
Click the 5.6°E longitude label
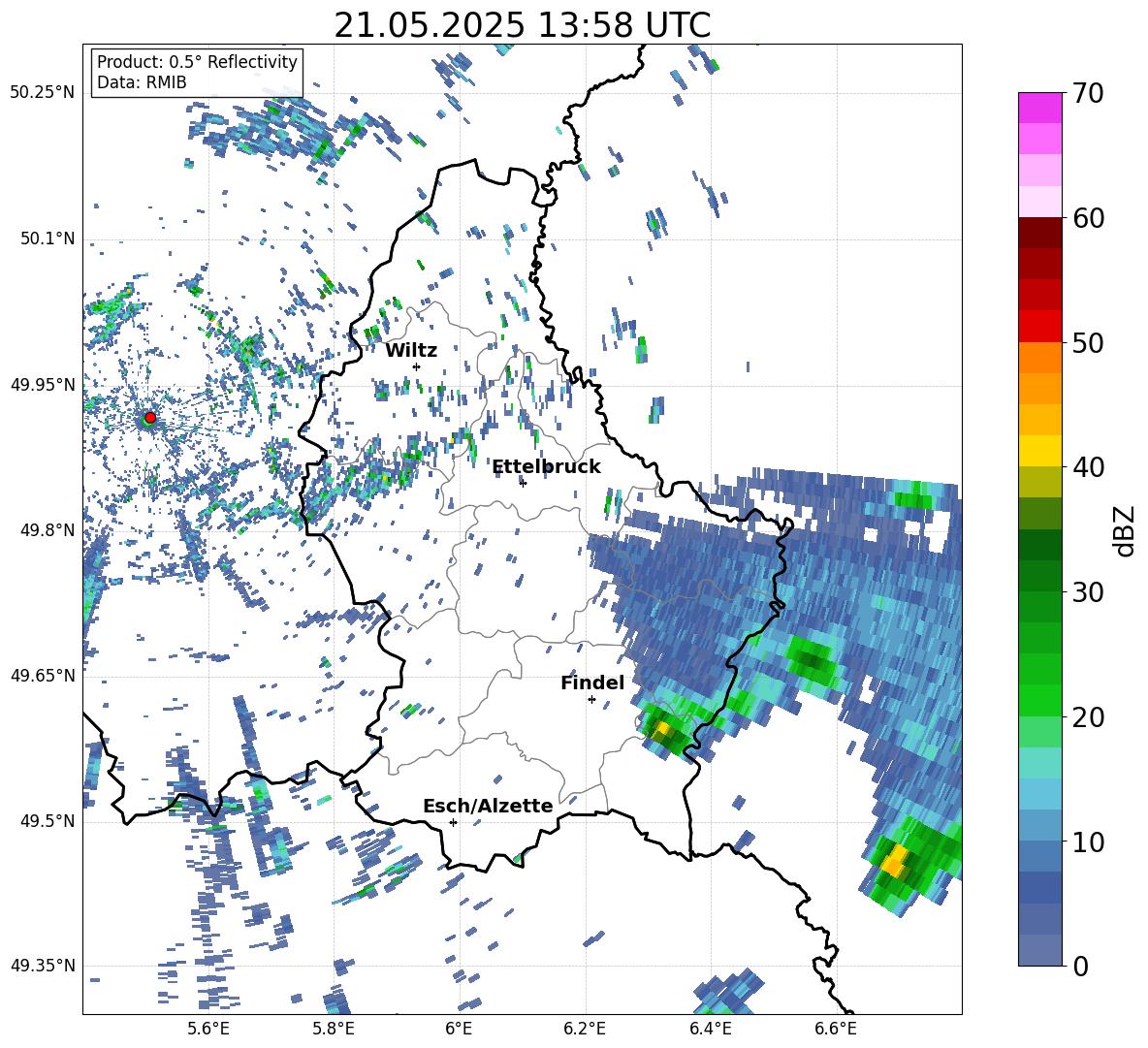coord(207,1029)
